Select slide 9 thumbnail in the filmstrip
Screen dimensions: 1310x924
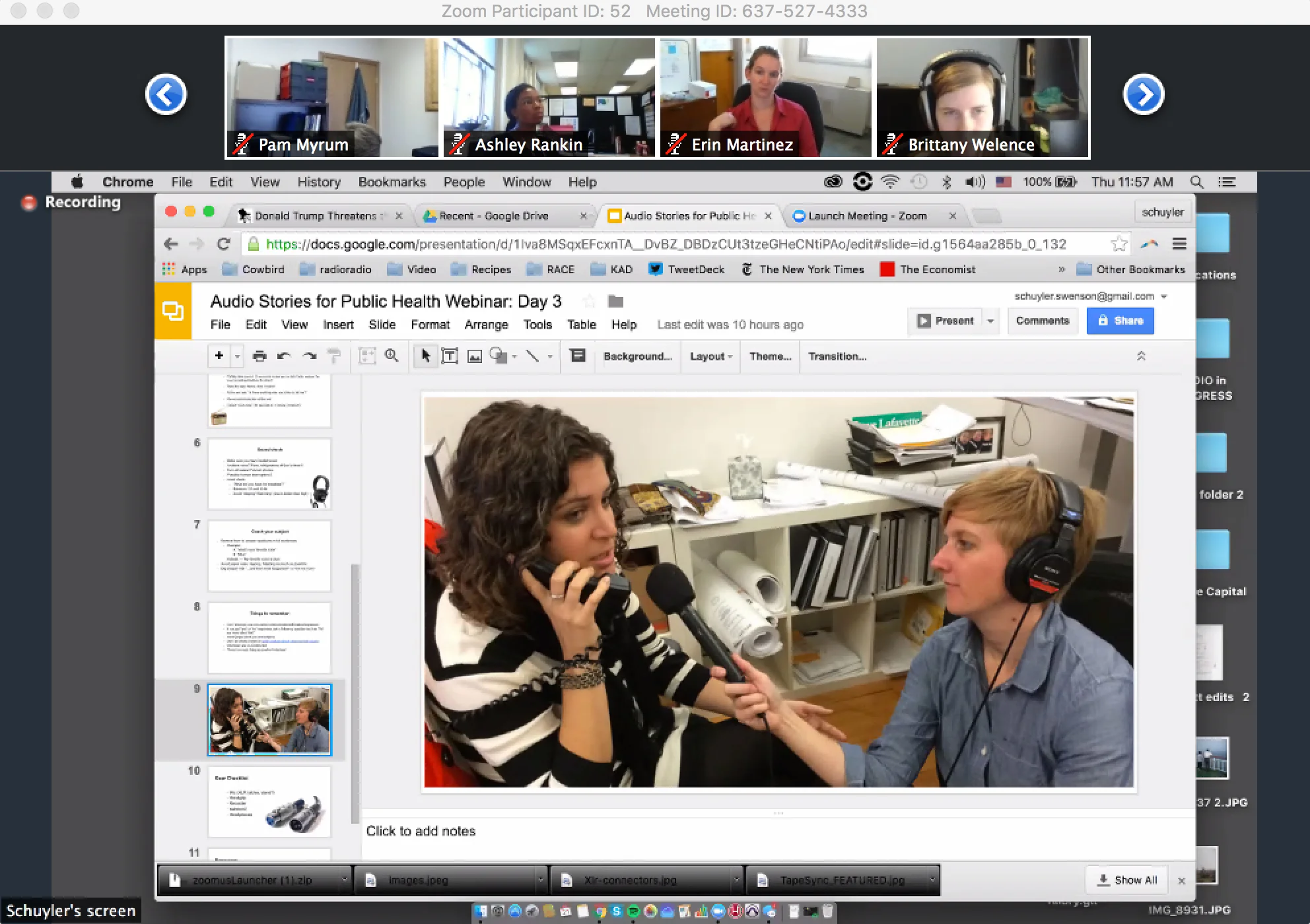pos(269,719)
